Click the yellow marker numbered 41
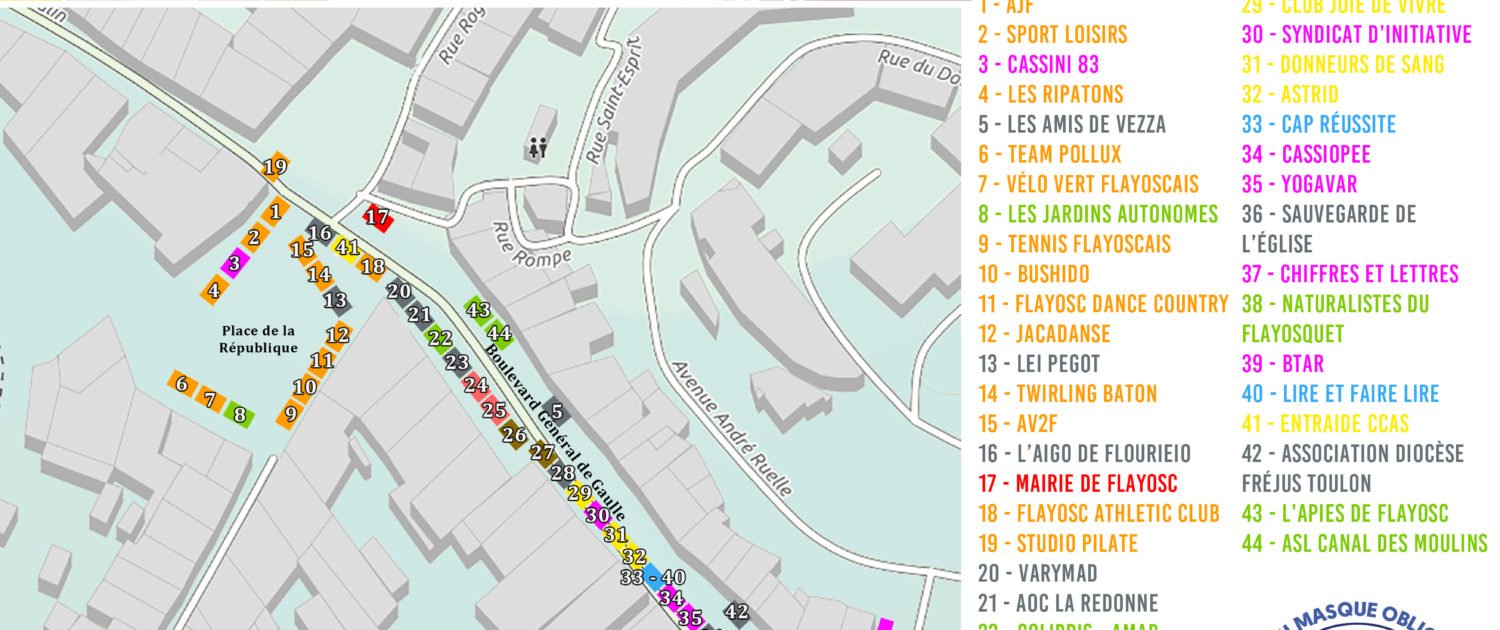This screenshot has width=1500, height=630. tap(347, 247)
